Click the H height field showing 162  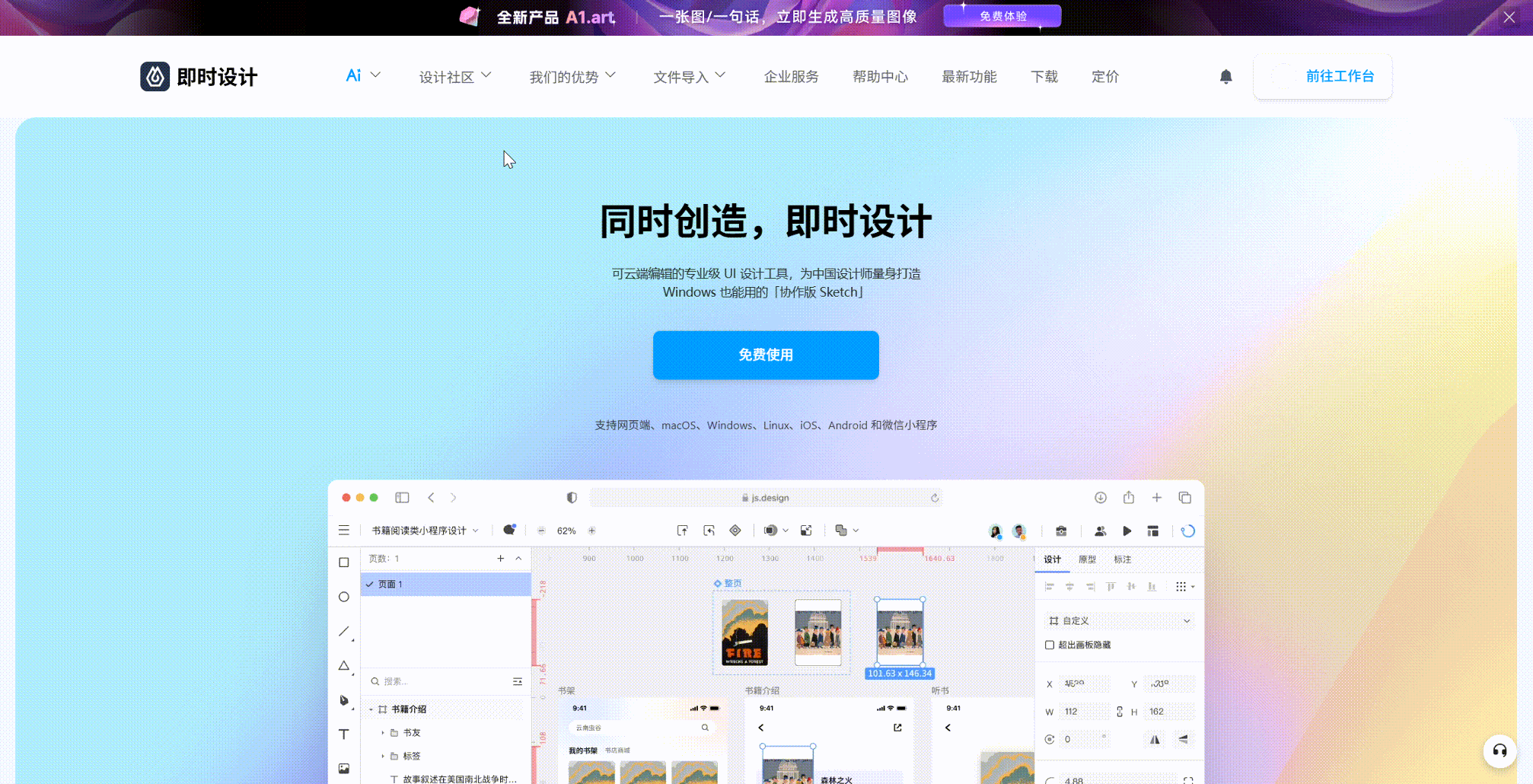1169,712
